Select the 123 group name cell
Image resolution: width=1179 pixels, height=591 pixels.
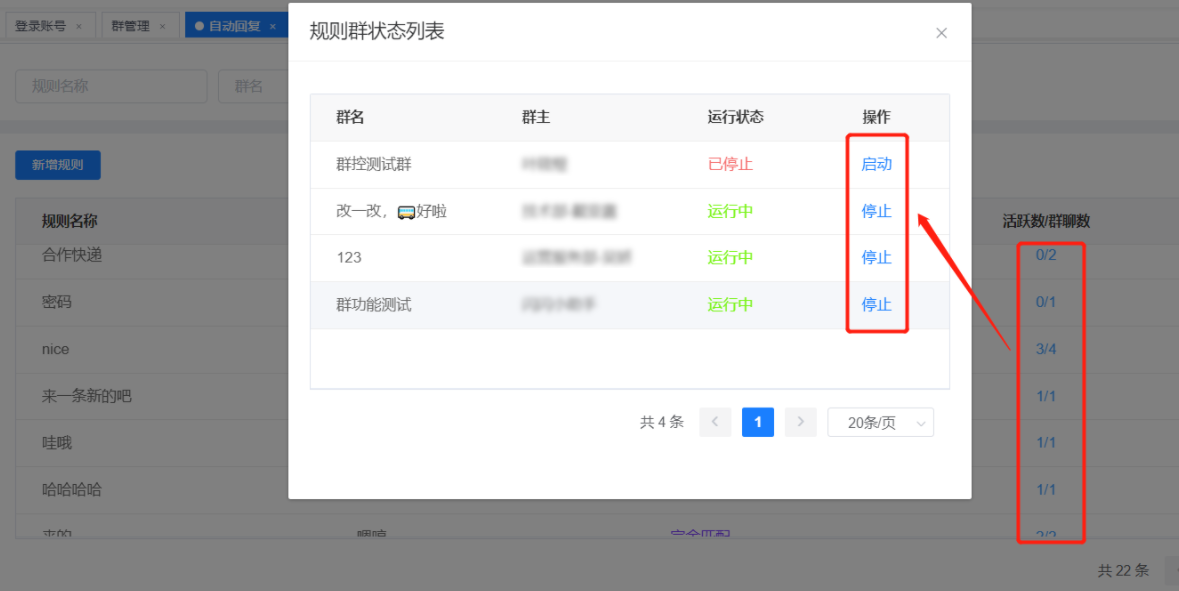[x=349, y=257]
